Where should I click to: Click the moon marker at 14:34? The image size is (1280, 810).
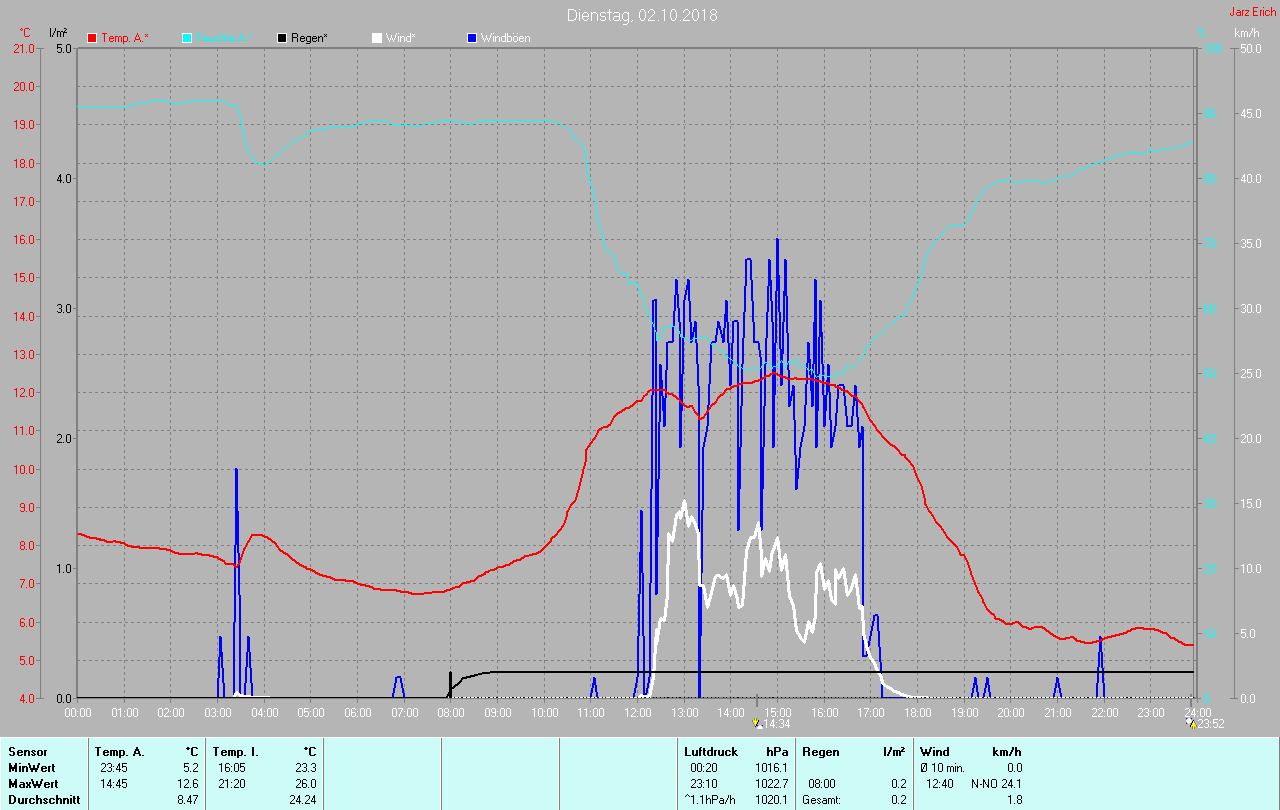click(757, 723)
